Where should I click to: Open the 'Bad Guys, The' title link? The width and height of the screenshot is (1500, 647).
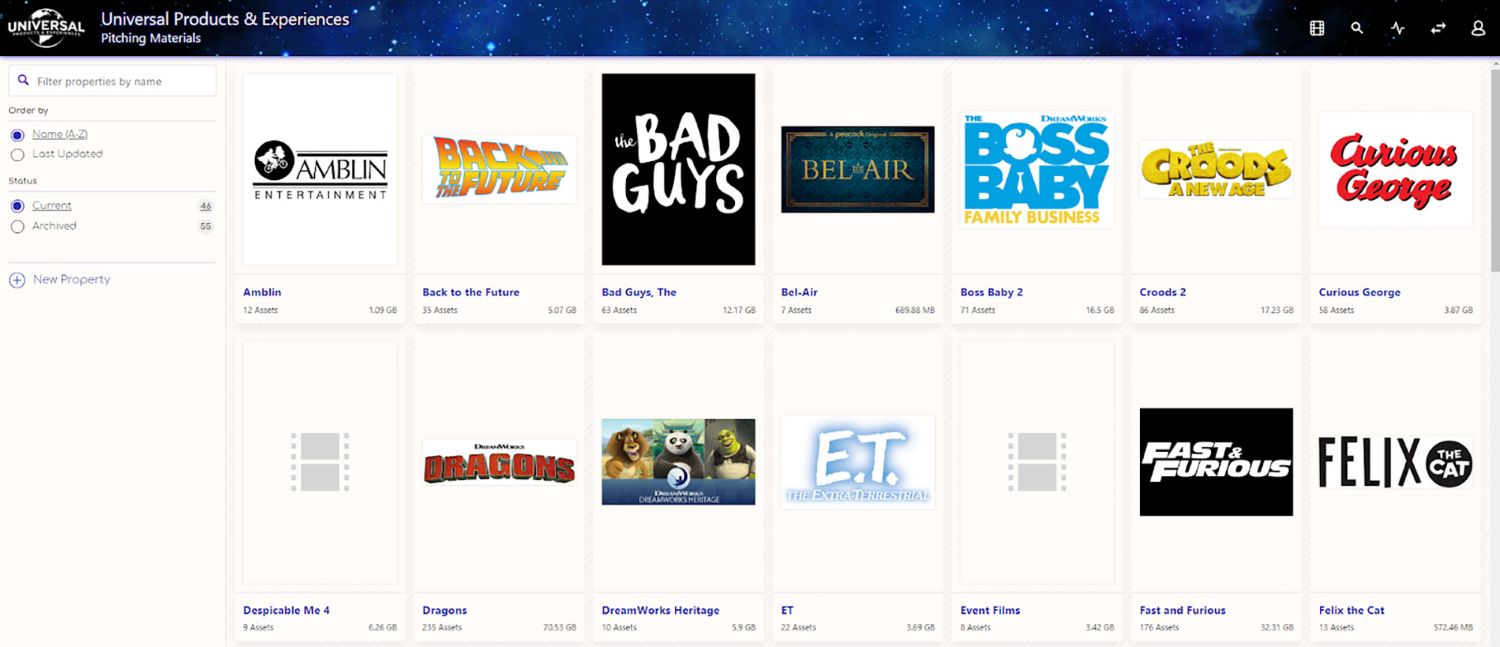pos(639,292)
